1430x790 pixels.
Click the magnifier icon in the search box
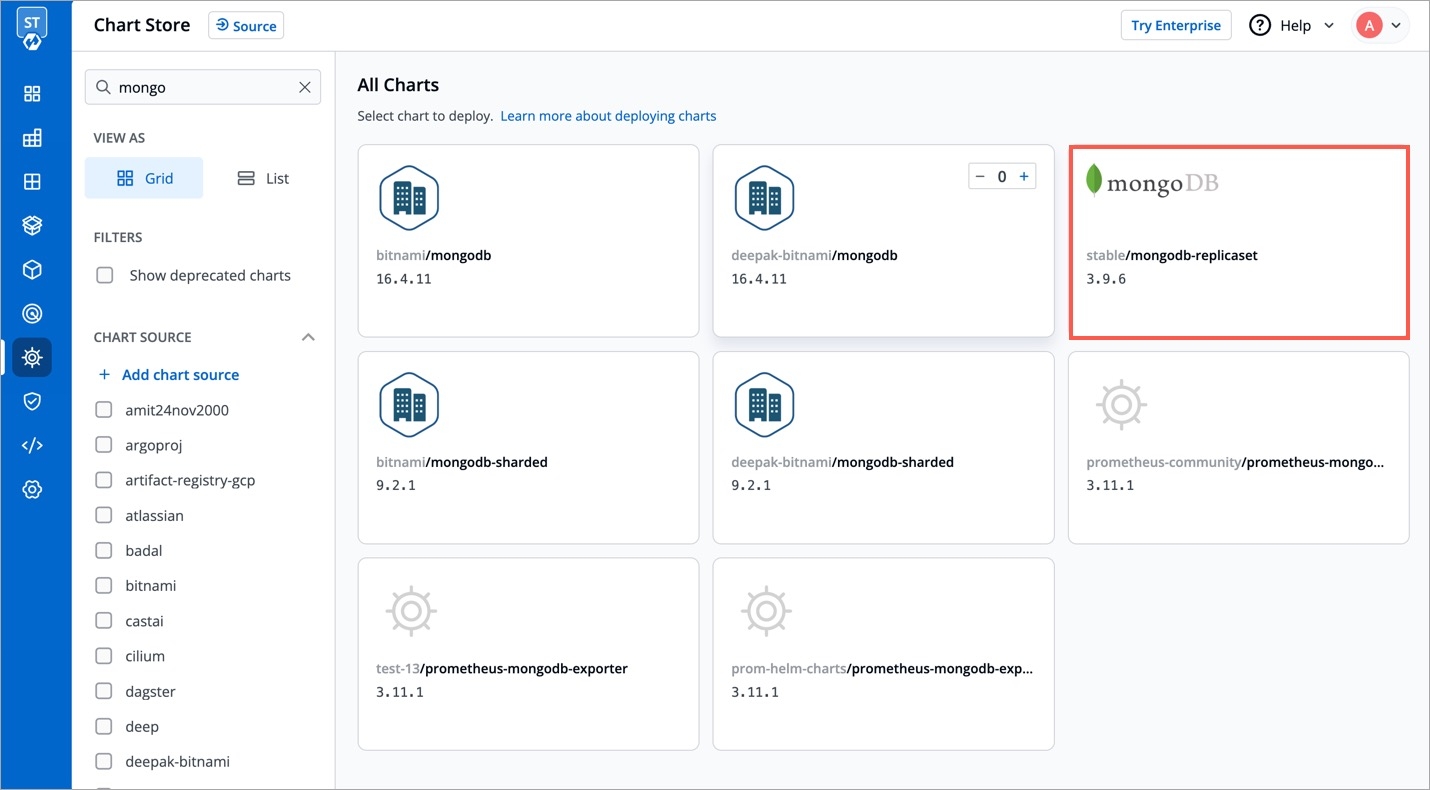(103, 88)
